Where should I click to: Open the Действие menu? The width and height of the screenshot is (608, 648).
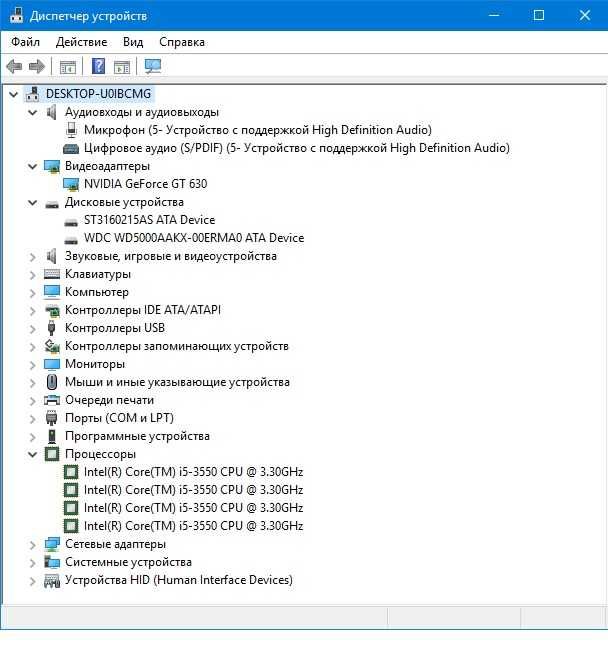(x=81, y=42)
